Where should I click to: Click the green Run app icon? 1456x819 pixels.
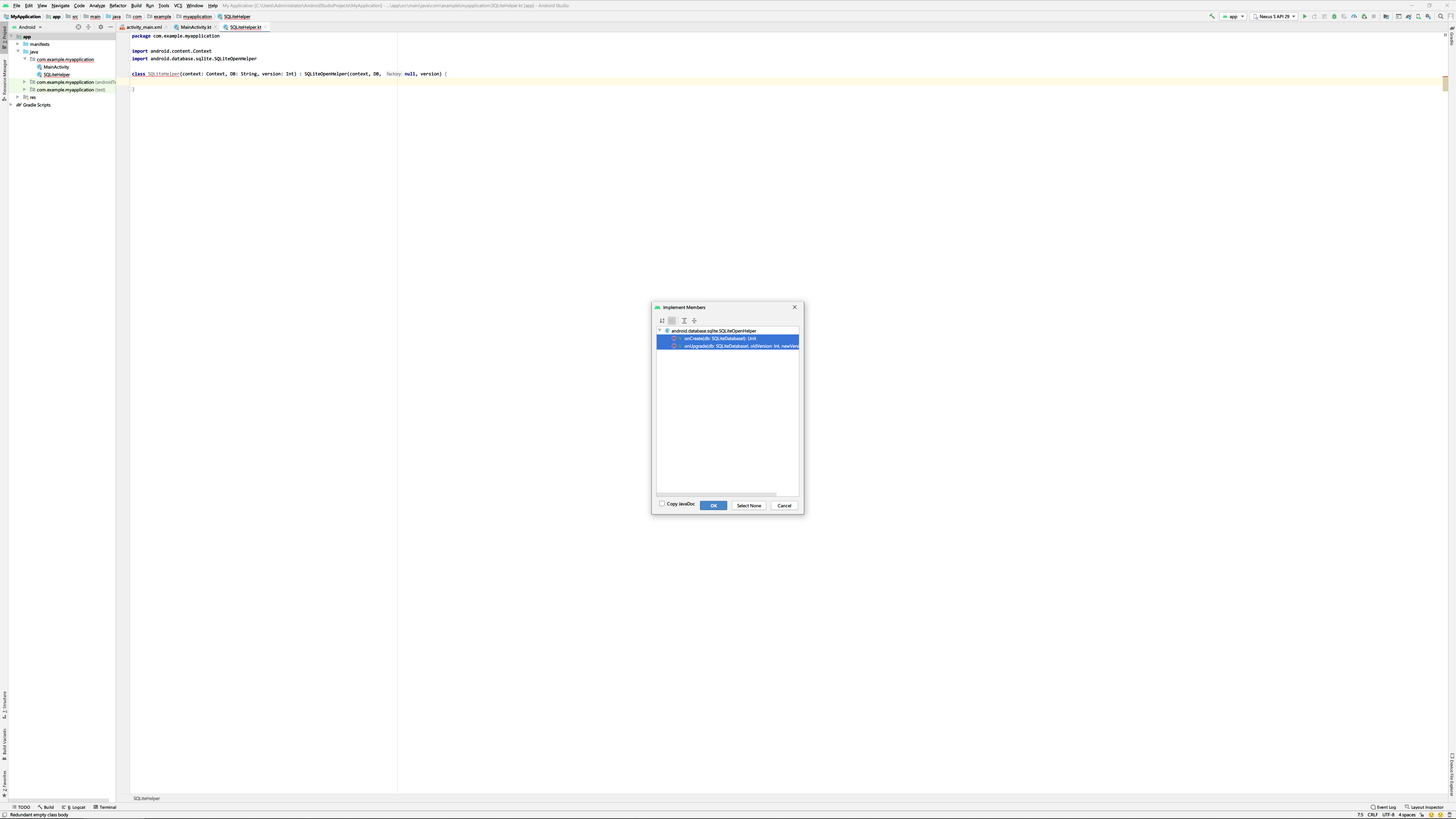pos(1304,16)
